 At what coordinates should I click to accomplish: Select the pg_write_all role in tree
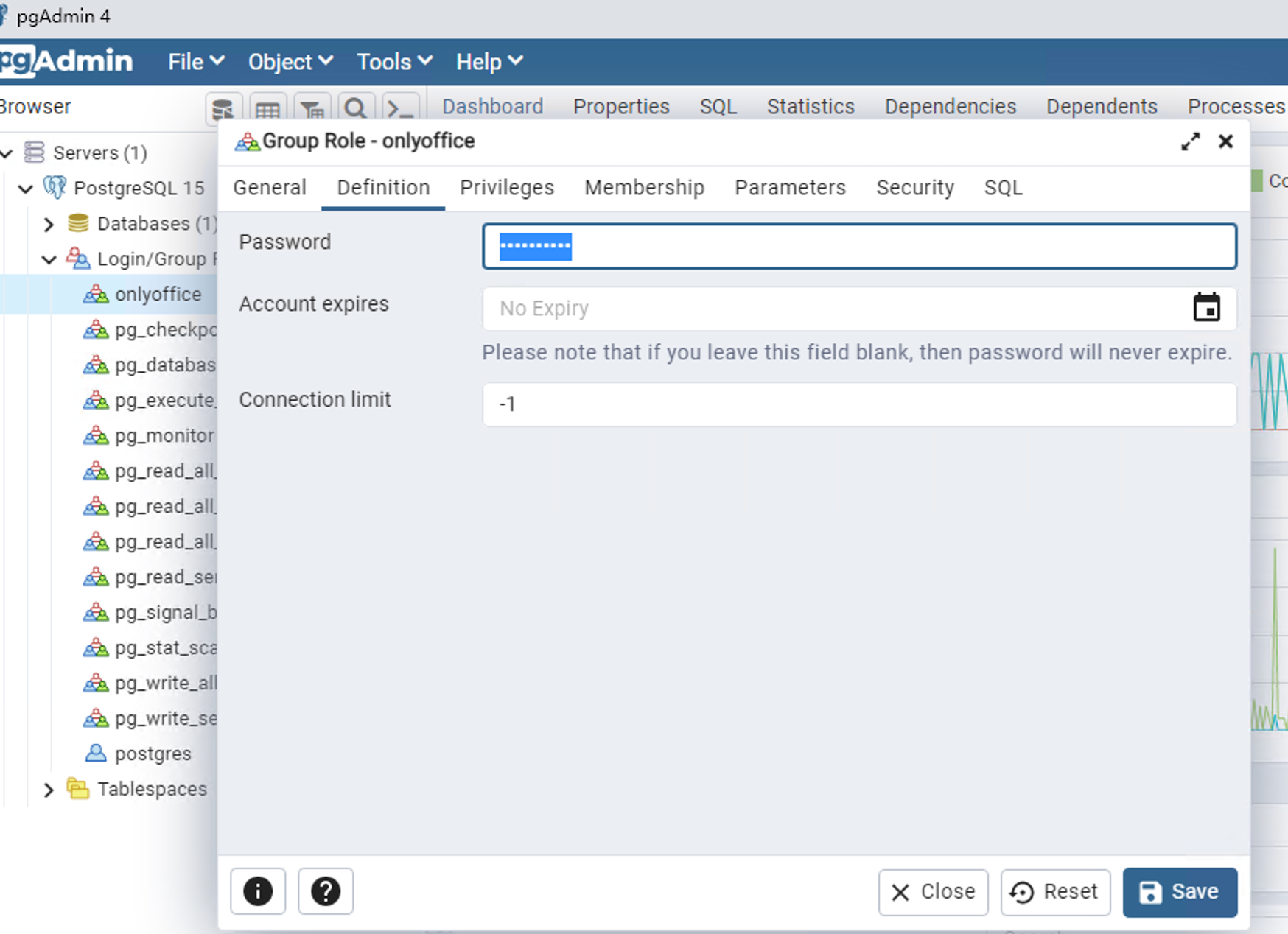[166, 683]
